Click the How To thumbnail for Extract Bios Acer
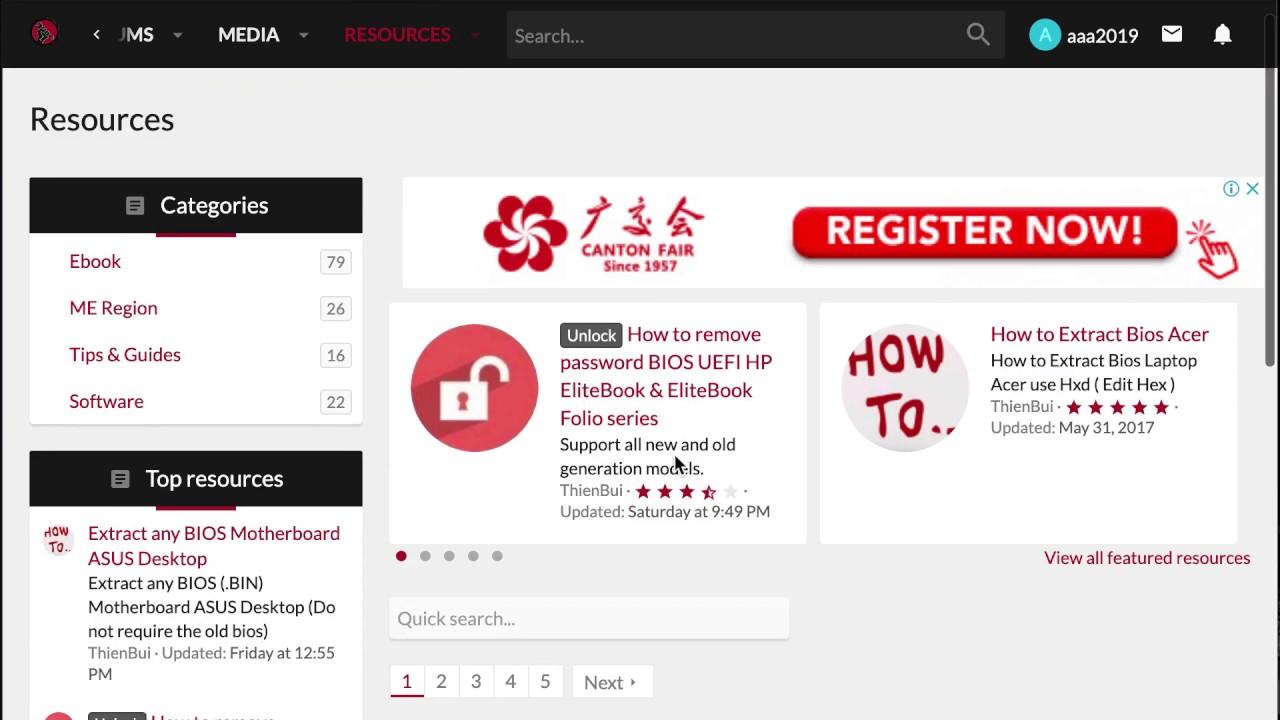Image resolution: width=1280 pixels, height=720 pixels. pyautogui.click(x=905, y=388)
